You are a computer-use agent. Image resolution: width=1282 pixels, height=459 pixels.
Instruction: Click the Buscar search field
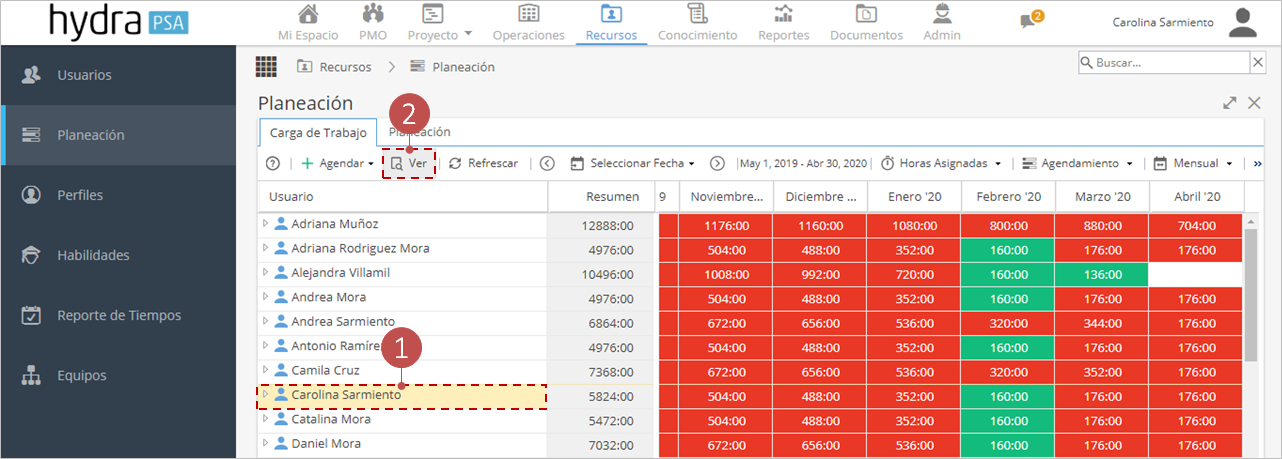click(x=1163, y=63)
